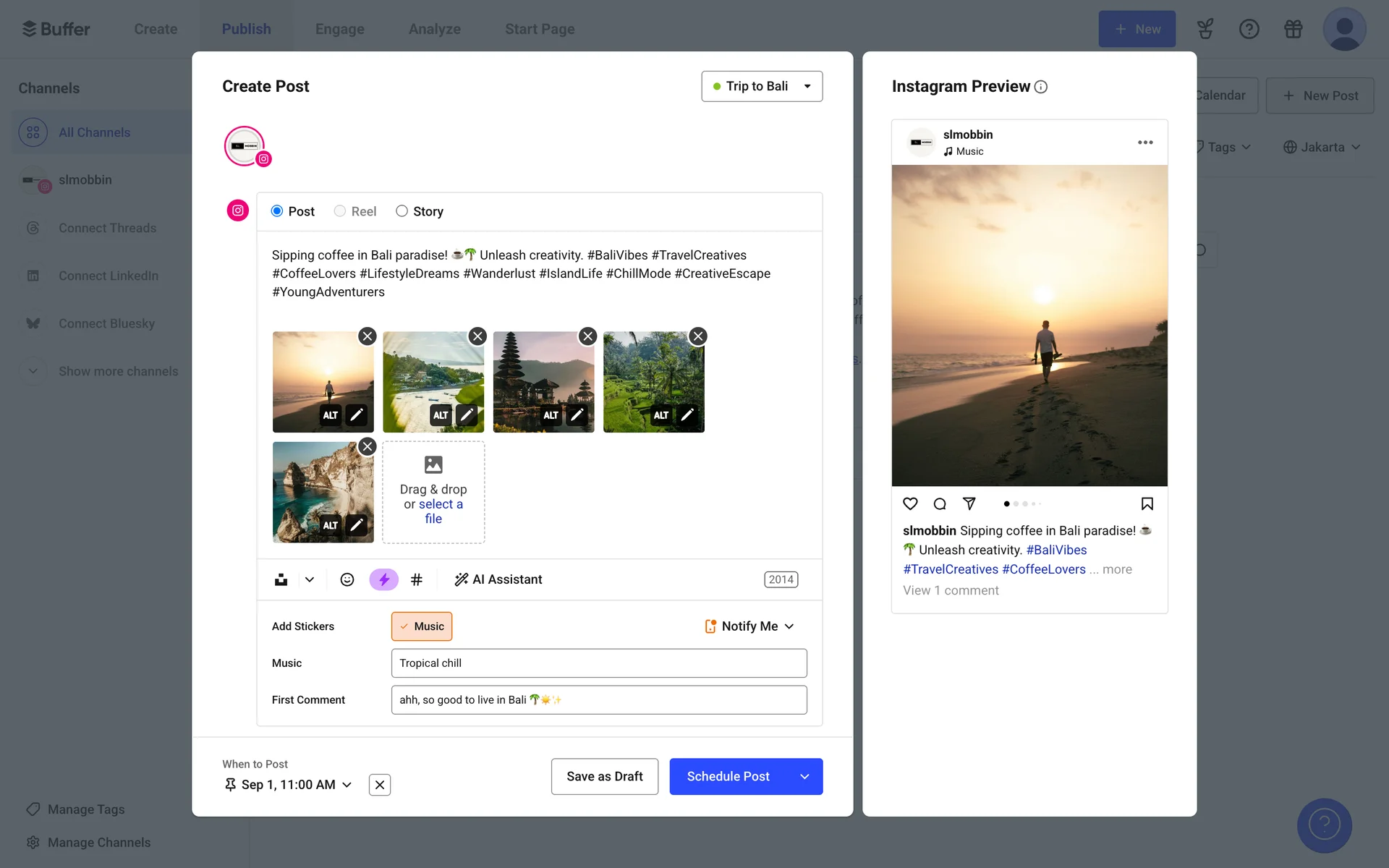1389x868 pixels.
Task: Remove the temple photo from the post
Action: pos(587,336)
